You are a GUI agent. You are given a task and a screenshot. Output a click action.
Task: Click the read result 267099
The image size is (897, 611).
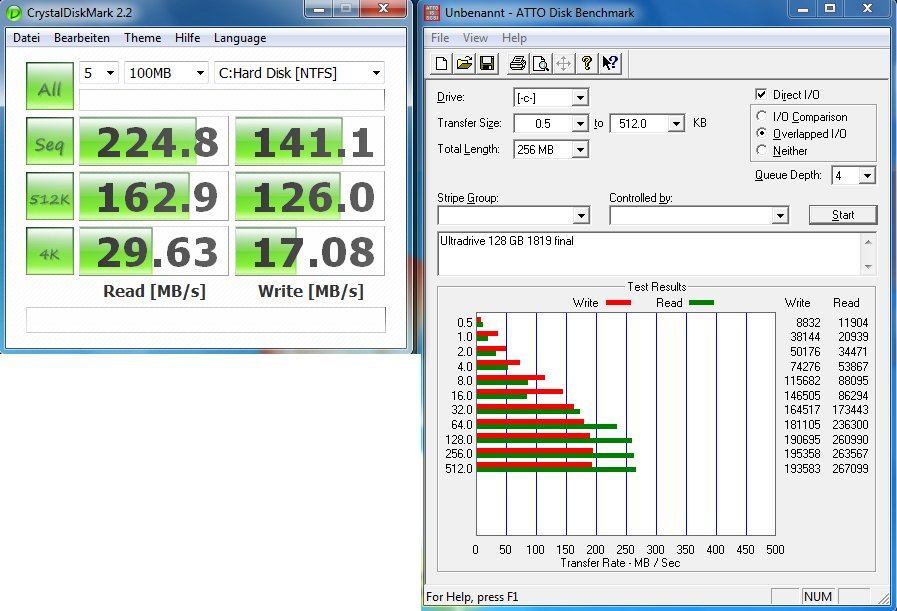(x=850, y=469)
